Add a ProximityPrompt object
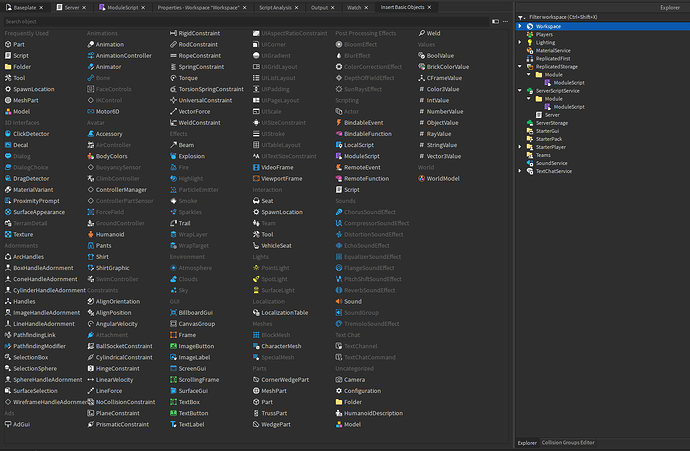The width and height of the screenshot is (690, 451). tap(32, 201)
